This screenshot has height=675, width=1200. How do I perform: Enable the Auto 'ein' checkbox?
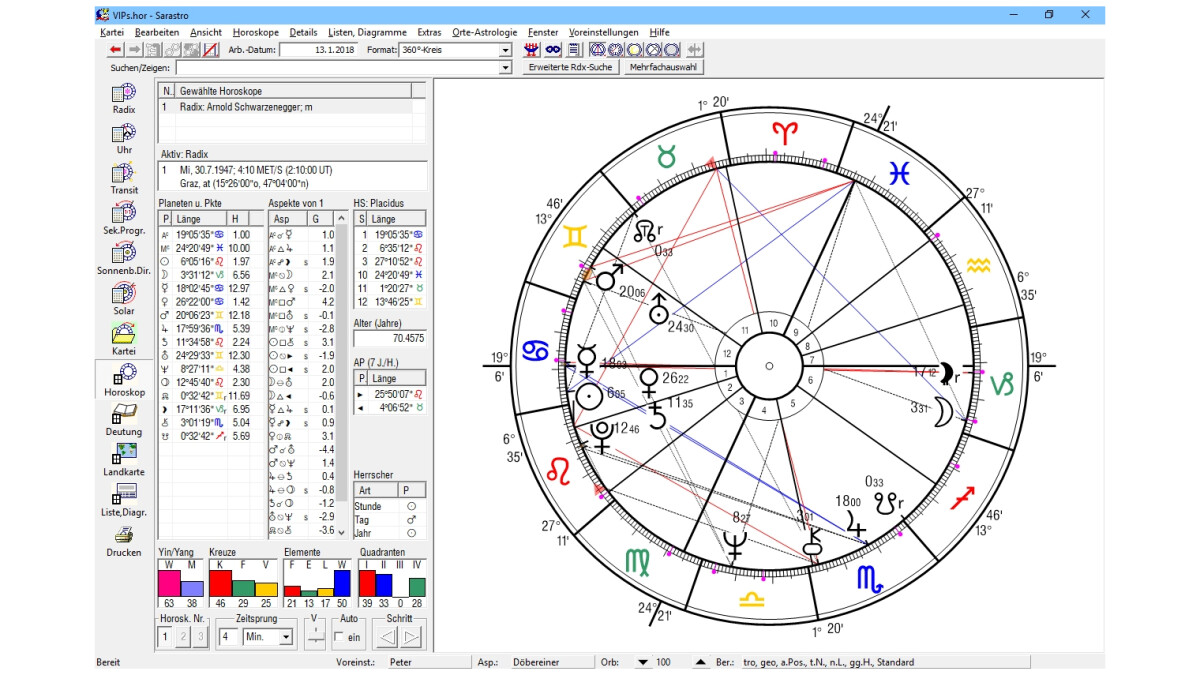tap(340, 637)
